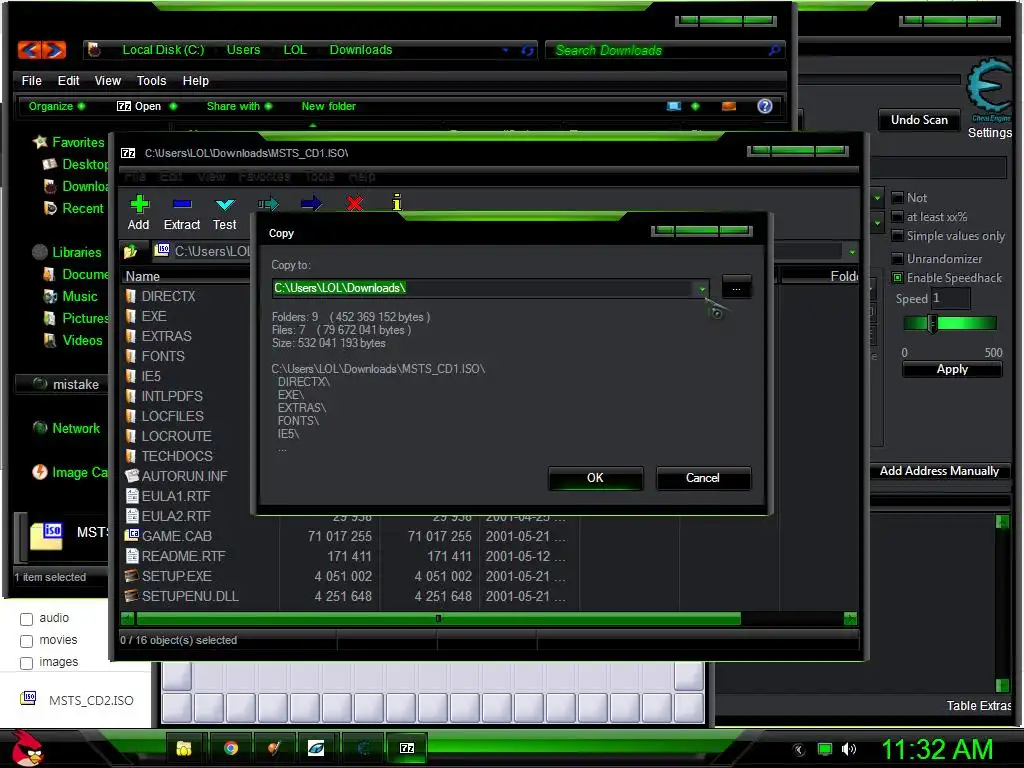Click the 7-Zip Move blue arrow icon
1024x768 pixels.
pos(311,204)
